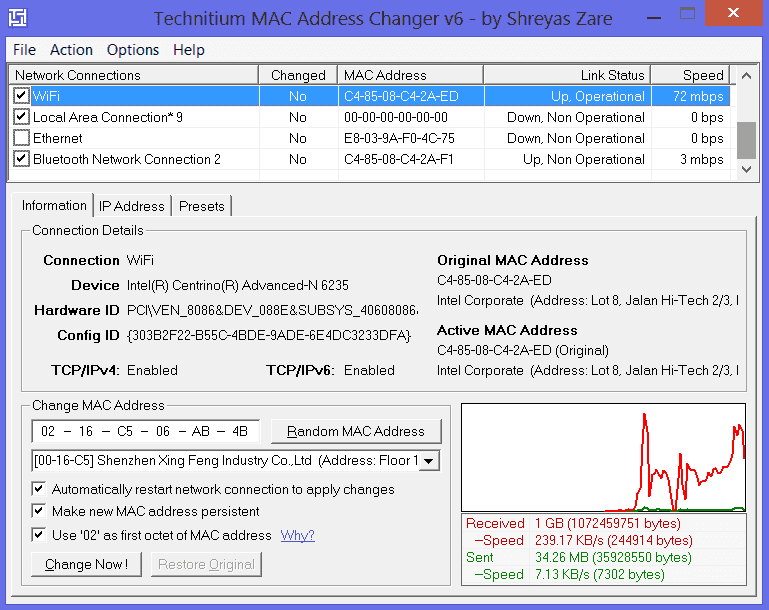Click the network traffic graph
Viewport: 769px width, 610px height.
[604, 458]
